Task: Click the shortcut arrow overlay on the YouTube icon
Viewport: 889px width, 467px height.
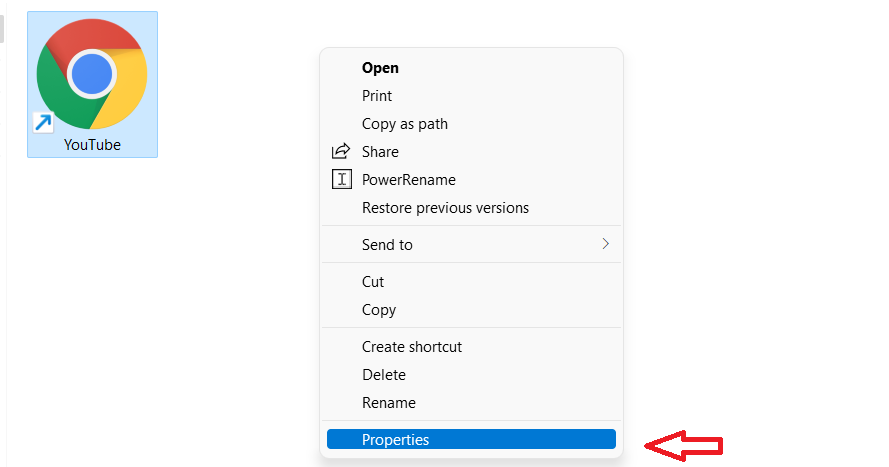Action: pos(43,123)
